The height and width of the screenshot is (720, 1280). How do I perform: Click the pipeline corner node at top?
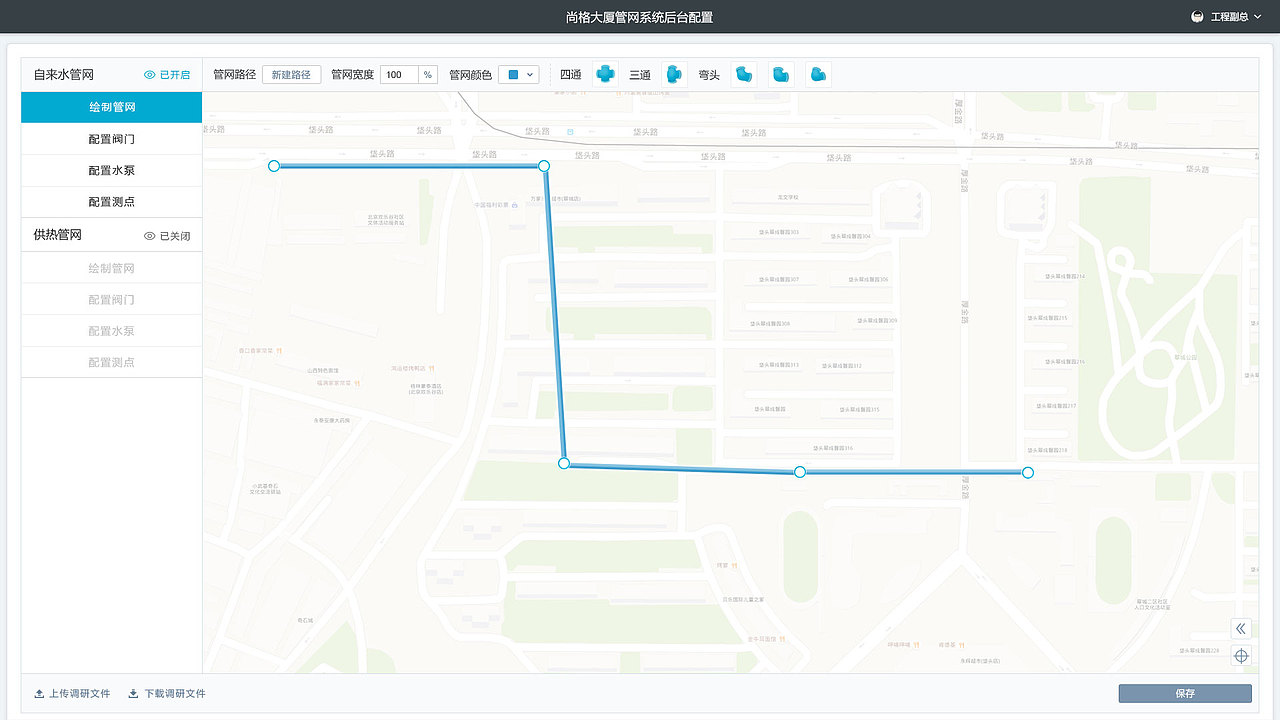pos(544,166)
